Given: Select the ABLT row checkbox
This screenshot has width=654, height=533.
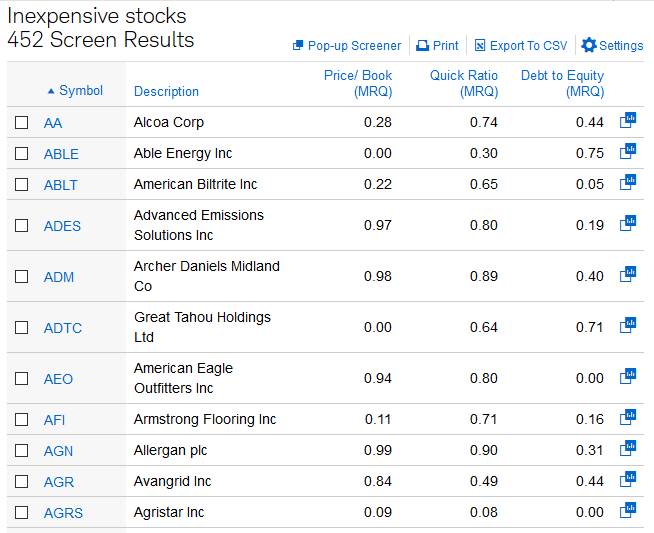Looking at the screenshot, I should click(22, 184).
